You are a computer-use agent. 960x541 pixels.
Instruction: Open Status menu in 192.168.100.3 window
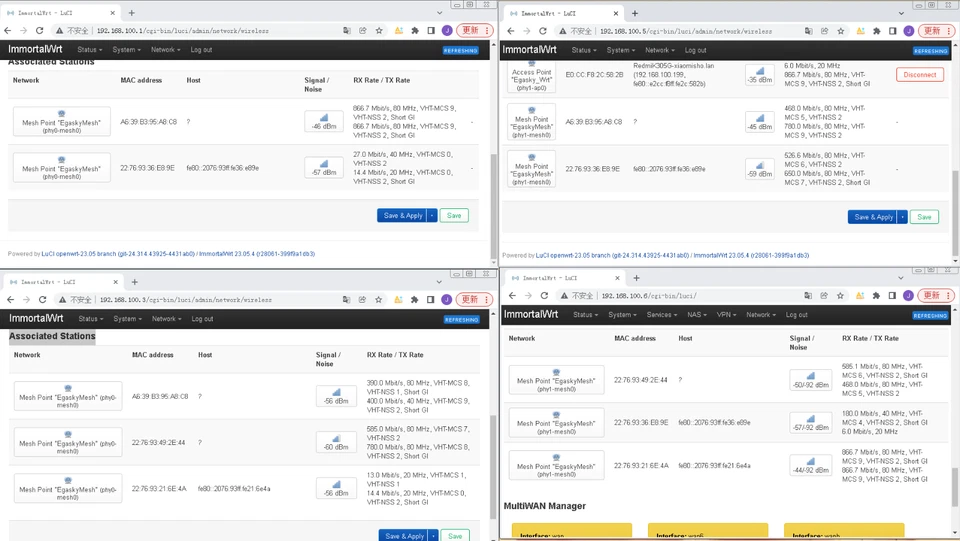(x=91, y=319)
